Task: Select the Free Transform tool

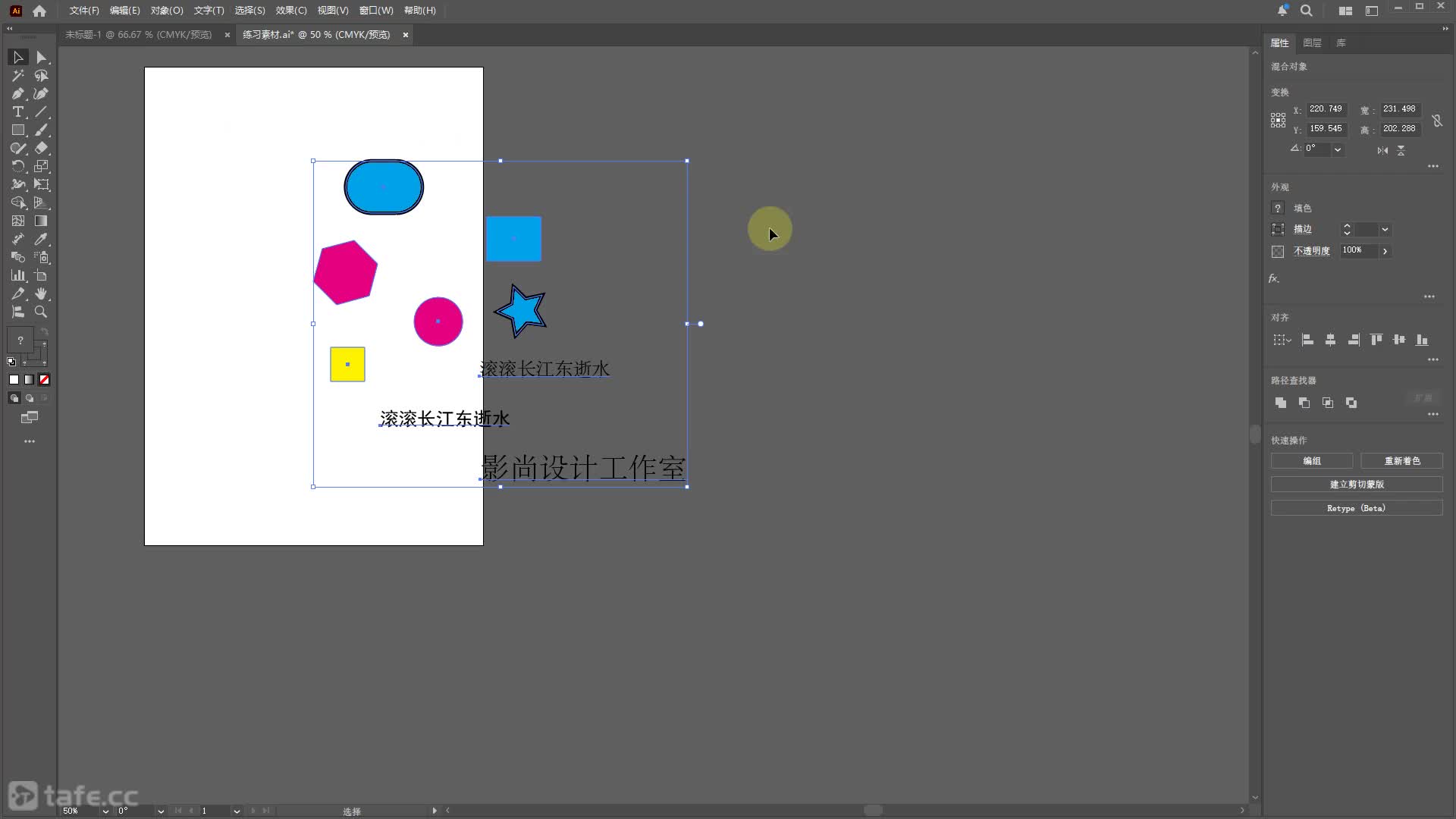Action: point(42,185)
